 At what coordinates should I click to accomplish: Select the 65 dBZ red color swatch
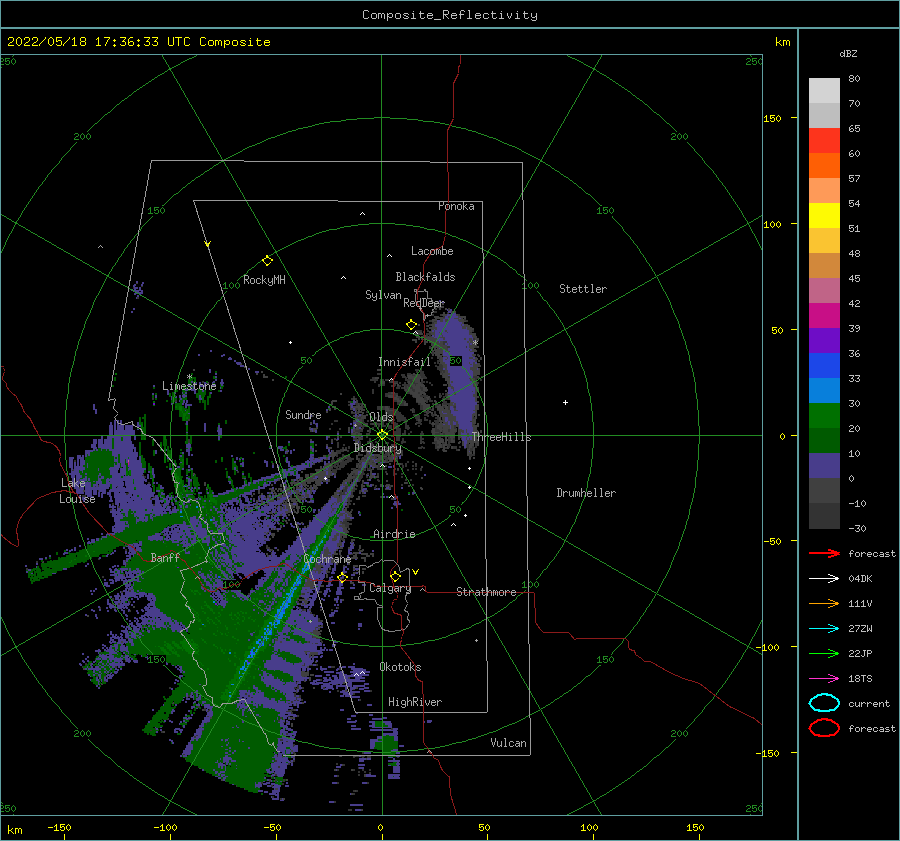[824, 141]
